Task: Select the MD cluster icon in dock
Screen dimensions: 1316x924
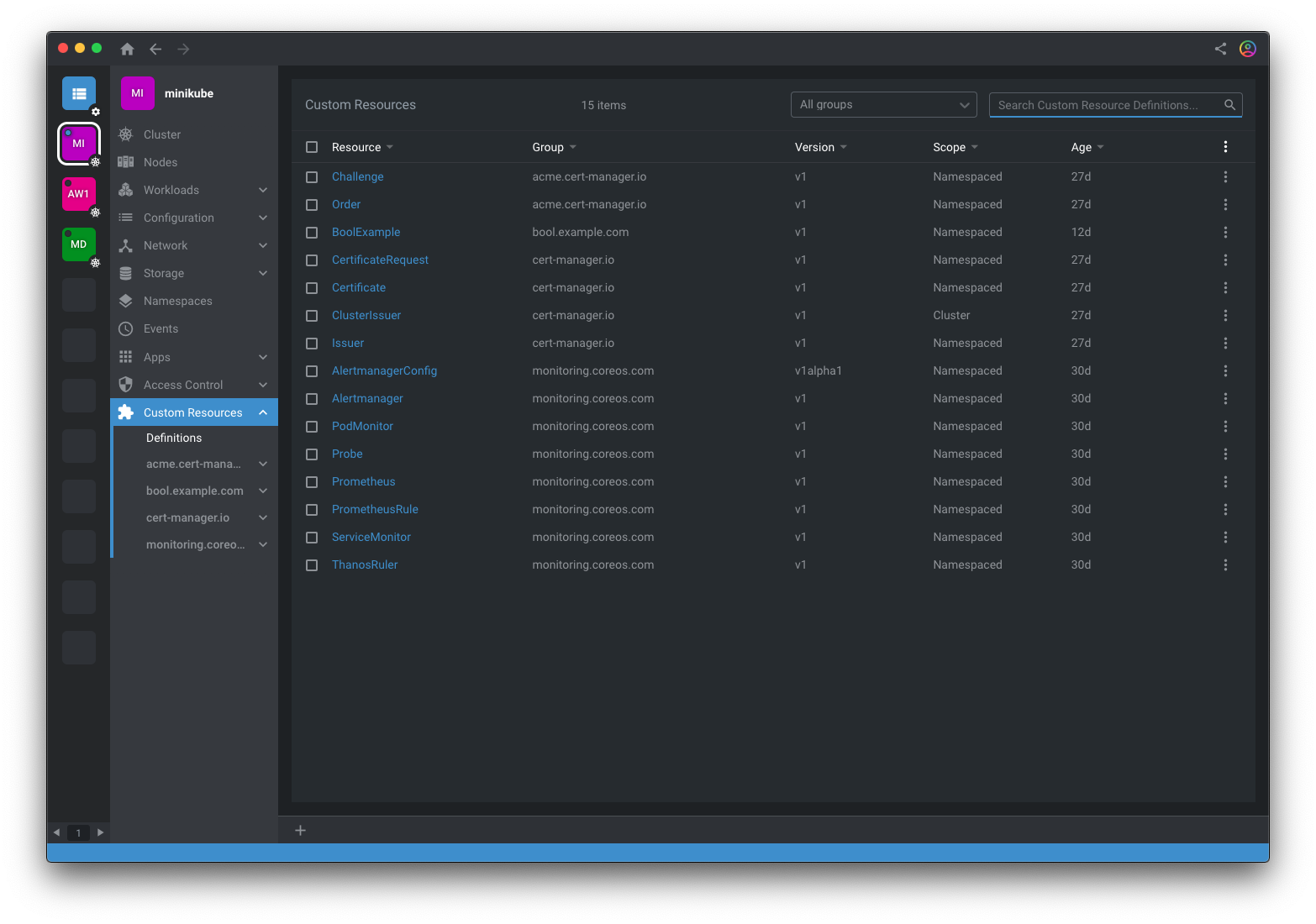Action: (78, 244)
